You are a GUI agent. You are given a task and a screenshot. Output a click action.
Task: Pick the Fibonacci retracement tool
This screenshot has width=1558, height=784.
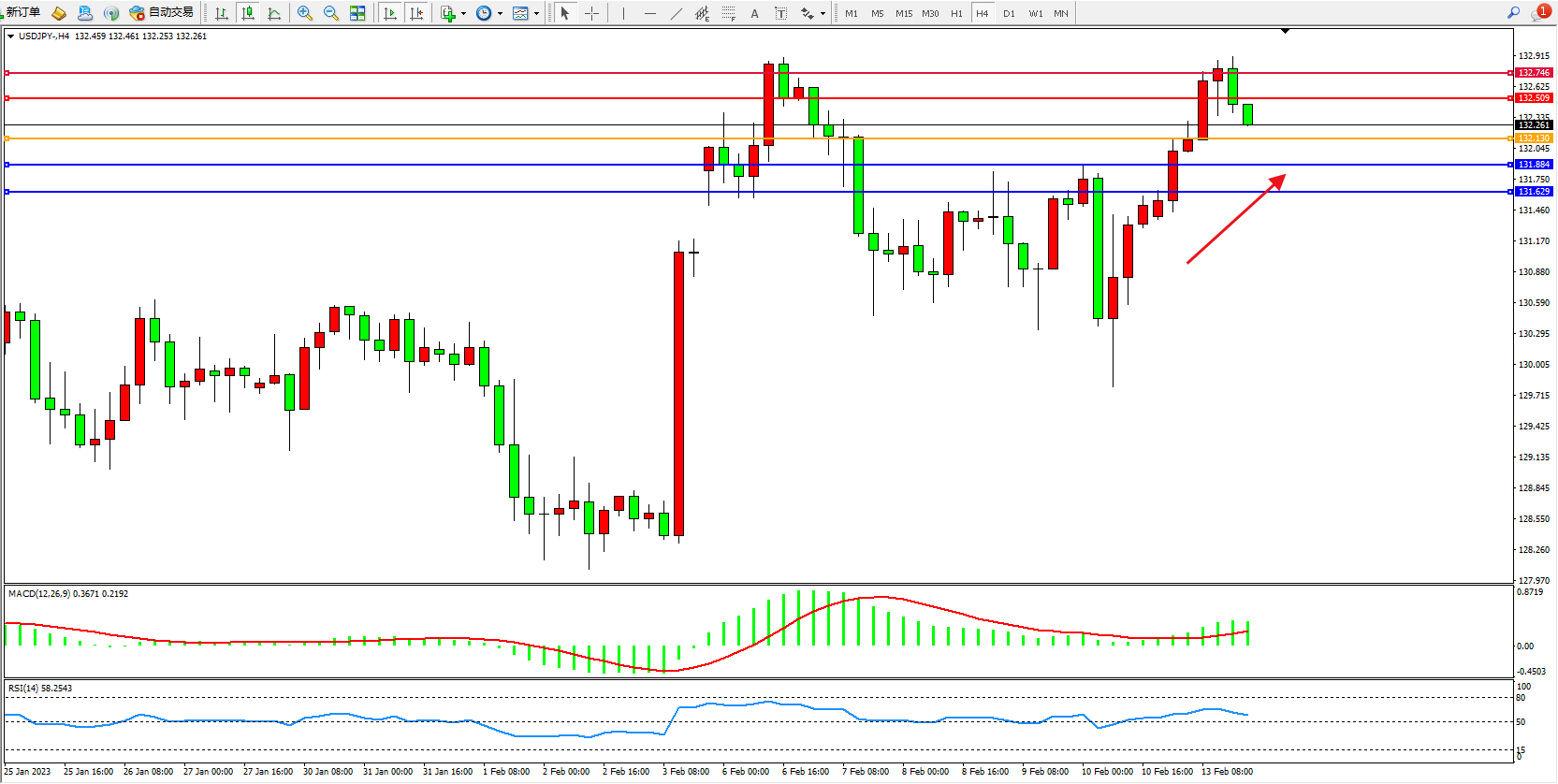coord(729,13)
